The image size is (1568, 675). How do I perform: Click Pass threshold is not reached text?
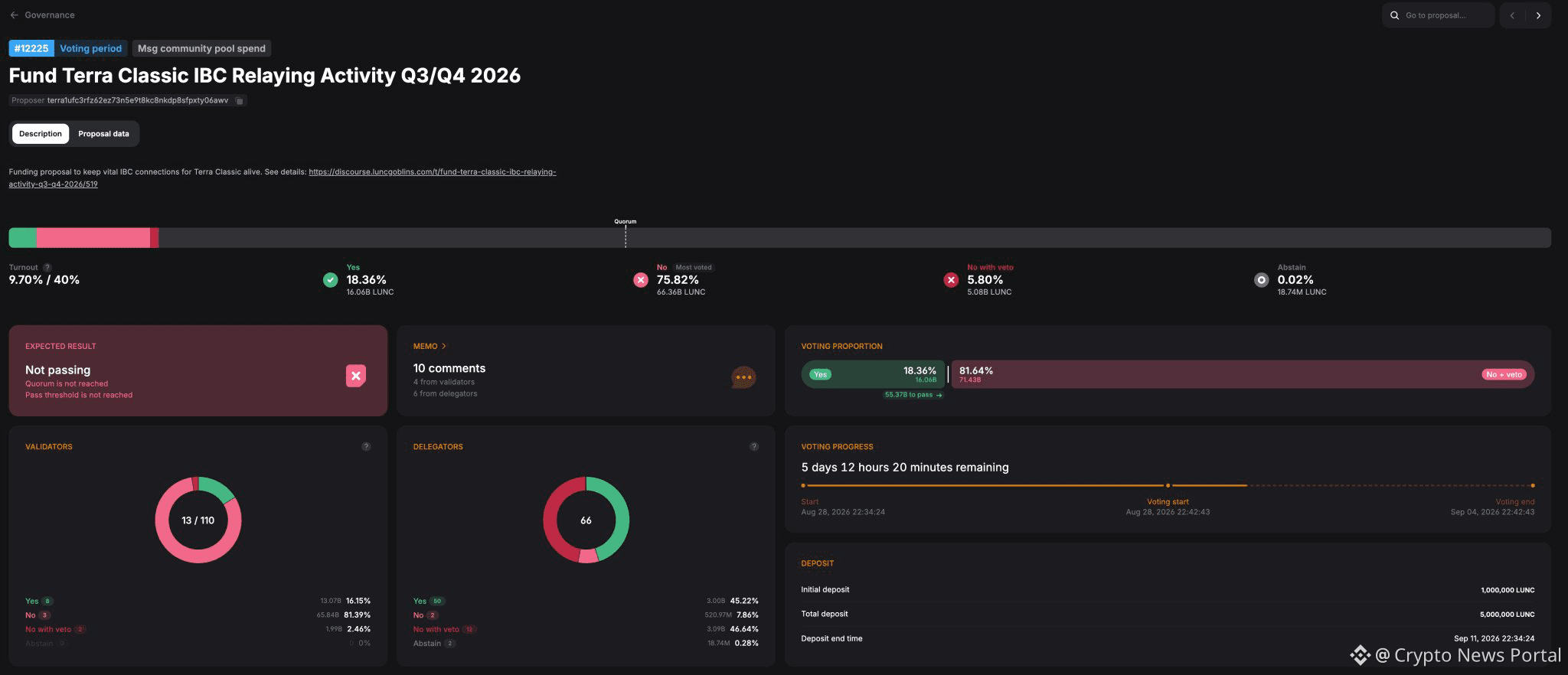coord(79,396)
